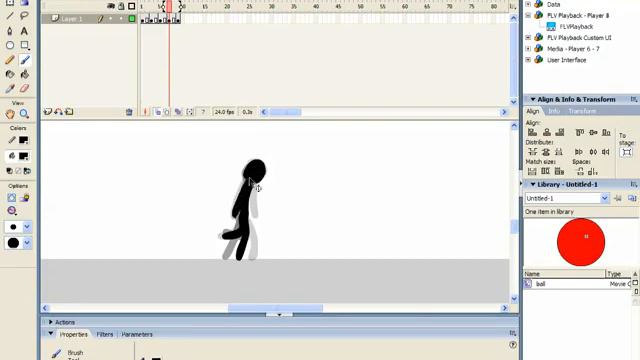Click the 24.0 fps frame rate

pyautogui.click(x=224, y=112)
